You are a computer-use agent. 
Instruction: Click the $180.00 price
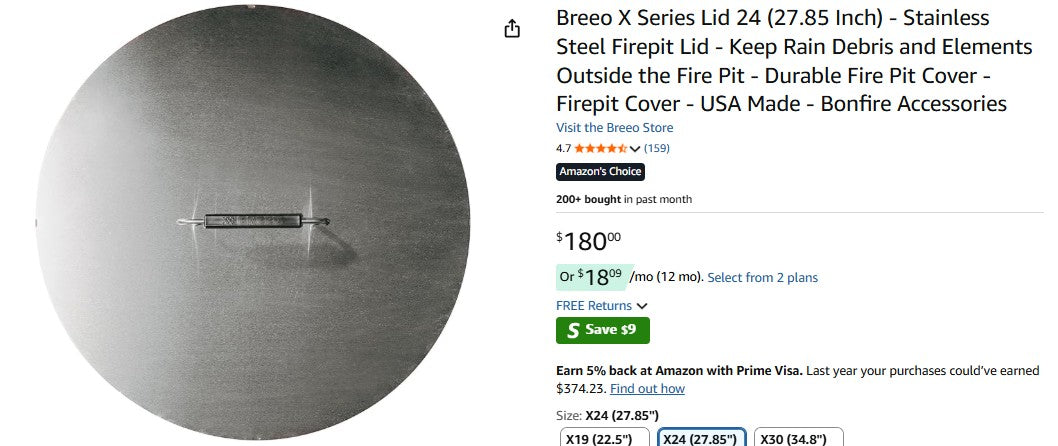[589, 241]
